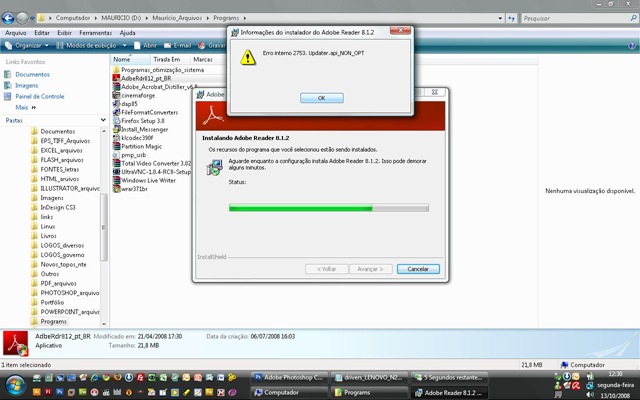640x400 pixels.
Task: Launch FileZilla from quick launch
Action: [140, 378]
